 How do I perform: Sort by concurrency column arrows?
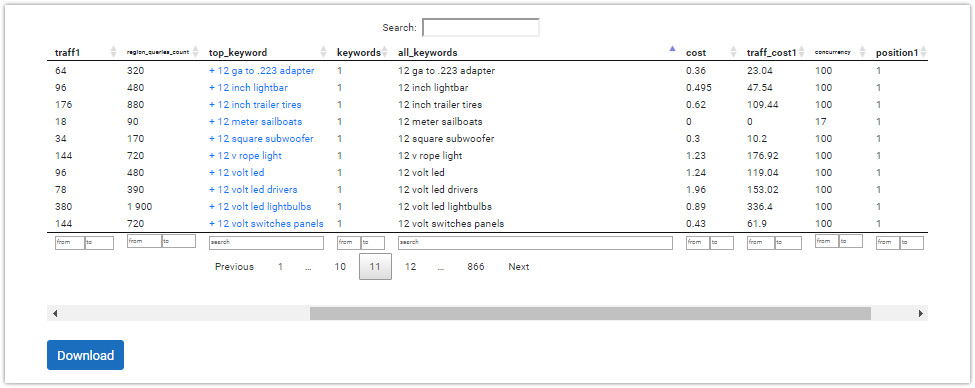coord(862,52)
